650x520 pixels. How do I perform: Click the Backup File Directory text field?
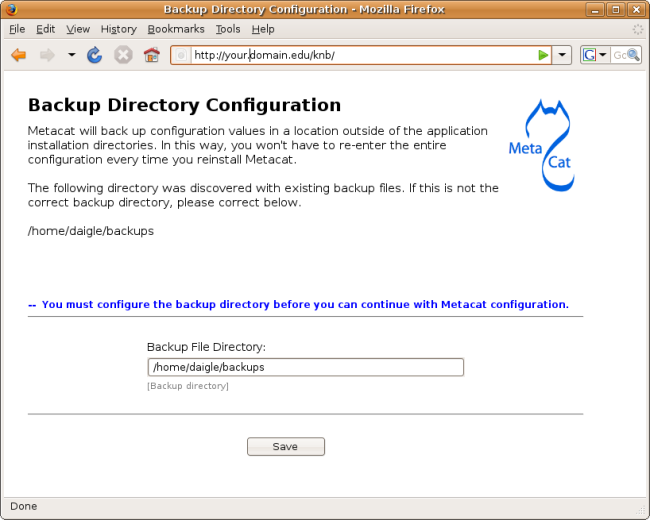click(305, 367)
